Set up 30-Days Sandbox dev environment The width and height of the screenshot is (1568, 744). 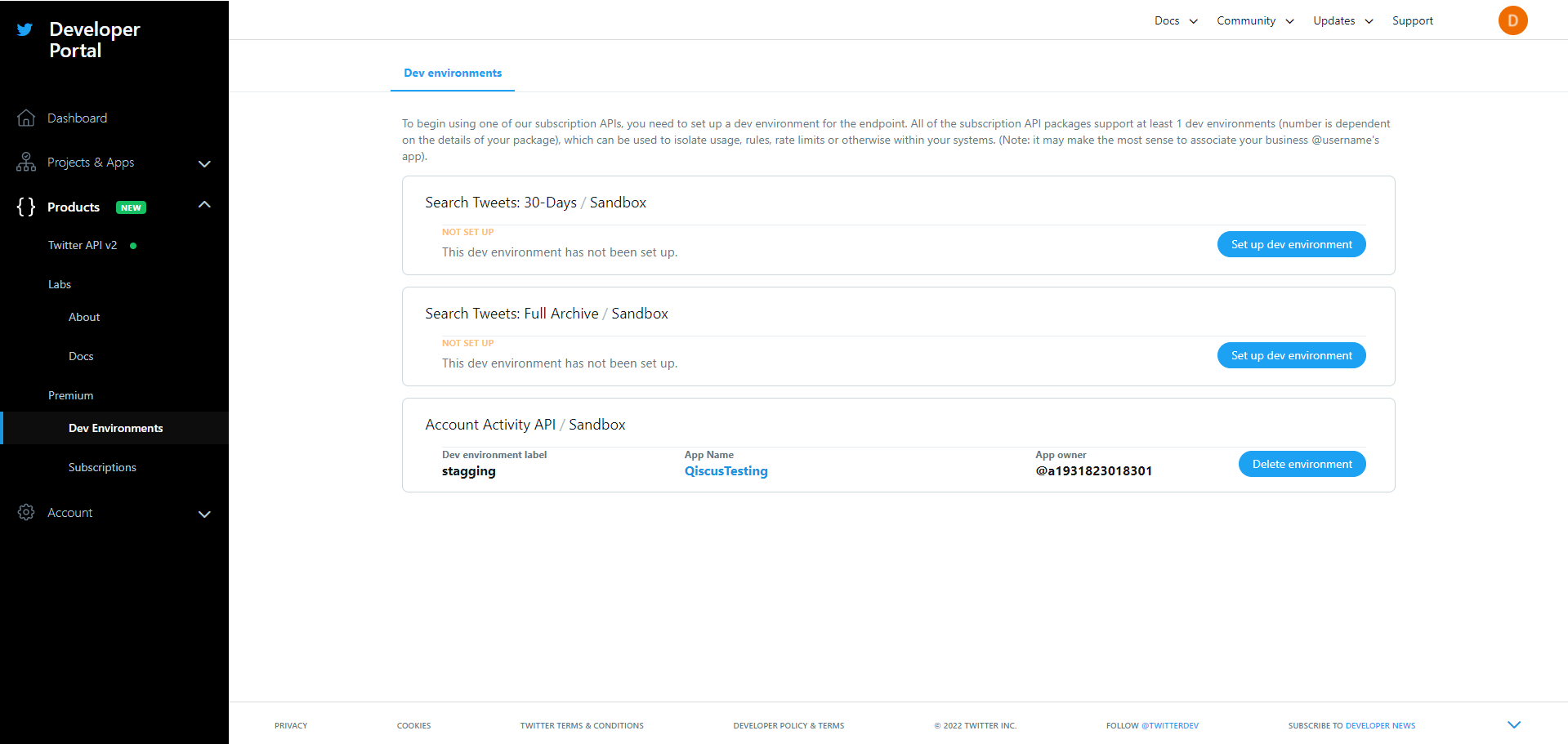coord(1291,244)
